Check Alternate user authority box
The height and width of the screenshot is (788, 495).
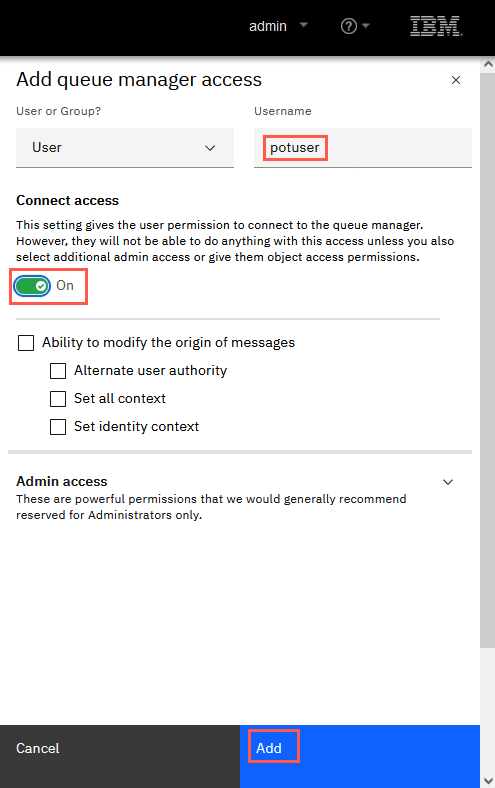58,371
